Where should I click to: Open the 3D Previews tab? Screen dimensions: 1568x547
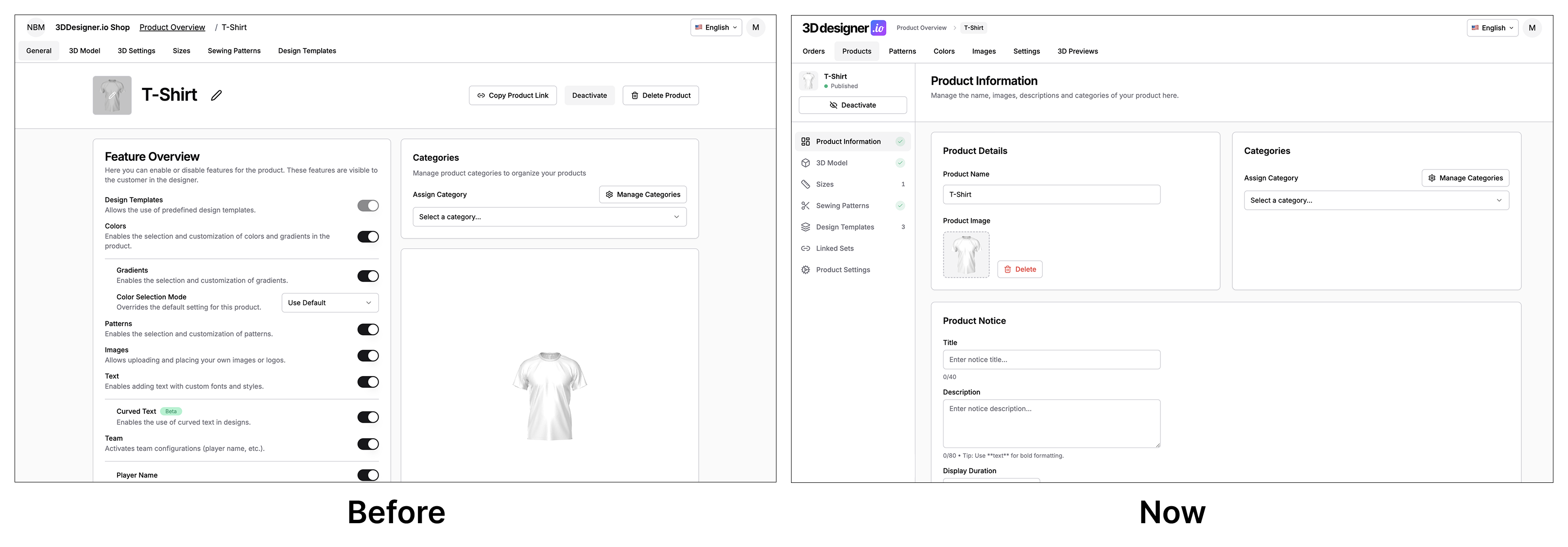coord(1077,51)
